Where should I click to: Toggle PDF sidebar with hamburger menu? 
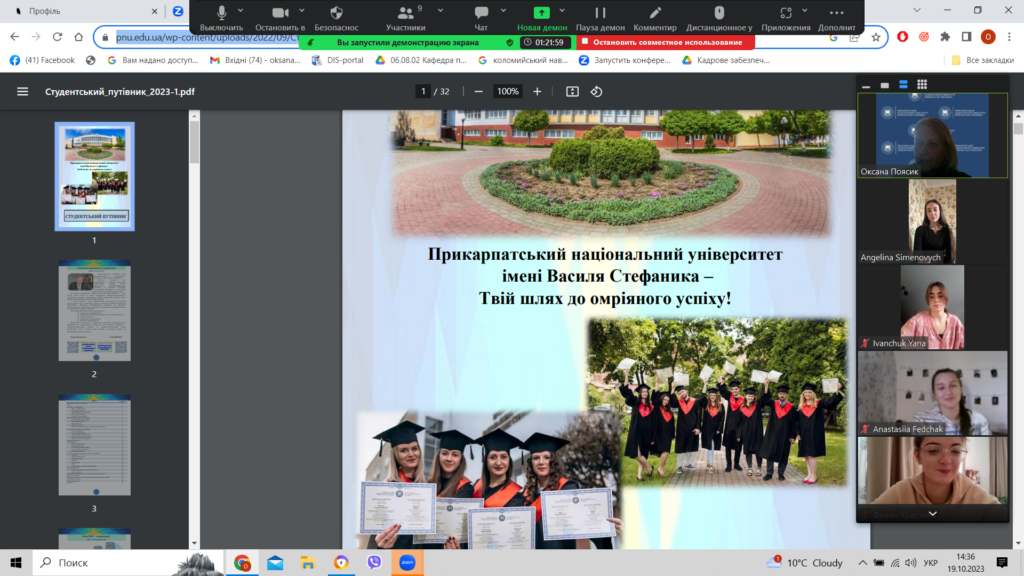coord(22,91)
